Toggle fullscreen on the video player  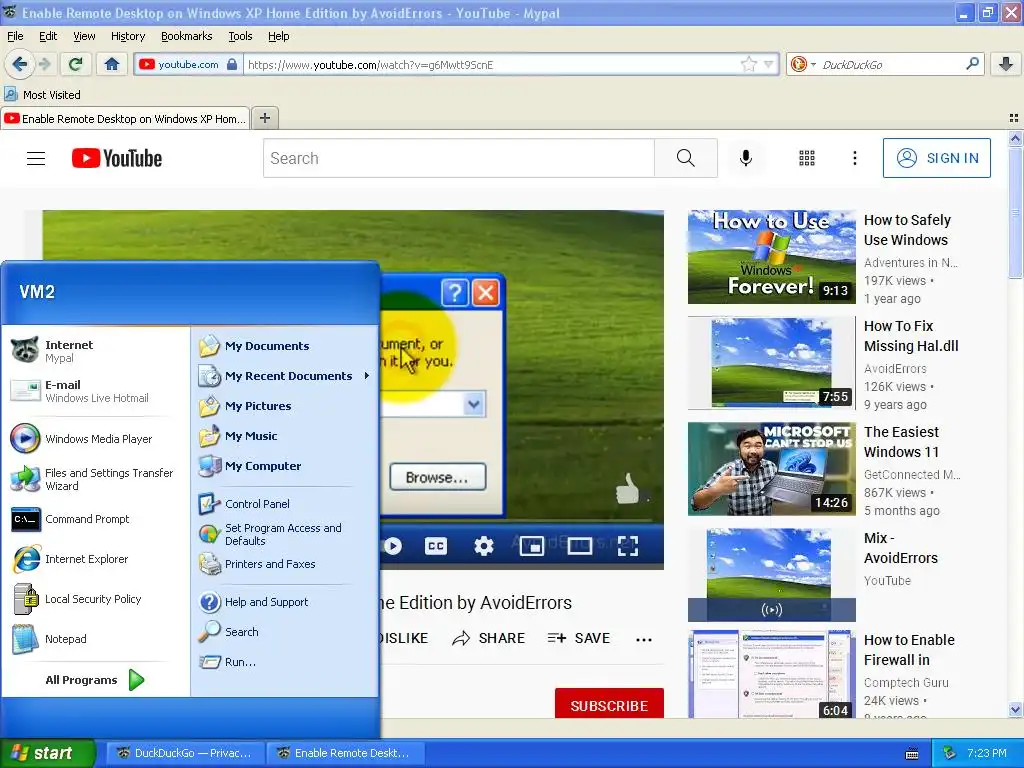click(628, 545)
